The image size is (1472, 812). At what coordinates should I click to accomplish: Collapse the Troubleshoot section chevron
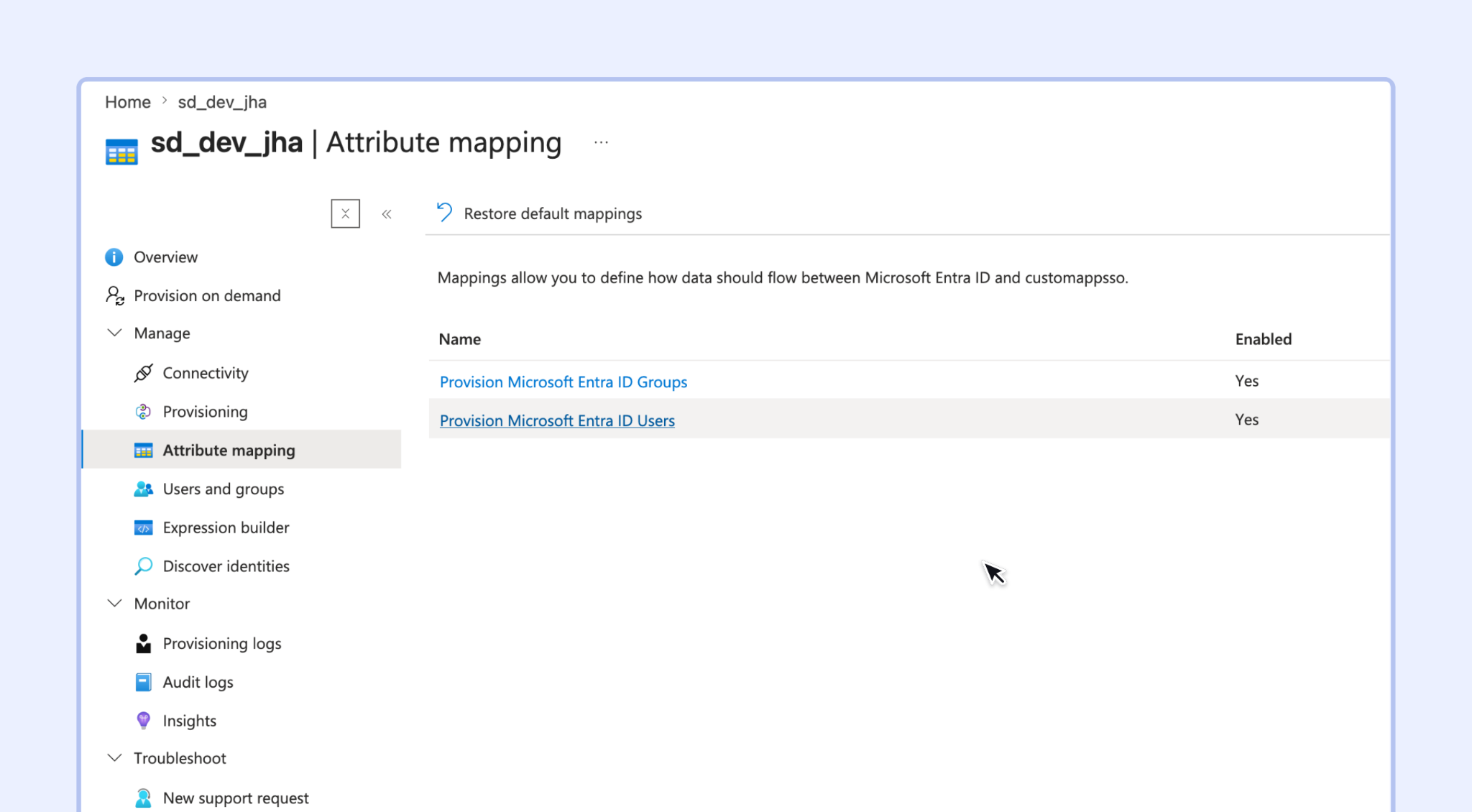pyautogui.click(x=114, y=758)
